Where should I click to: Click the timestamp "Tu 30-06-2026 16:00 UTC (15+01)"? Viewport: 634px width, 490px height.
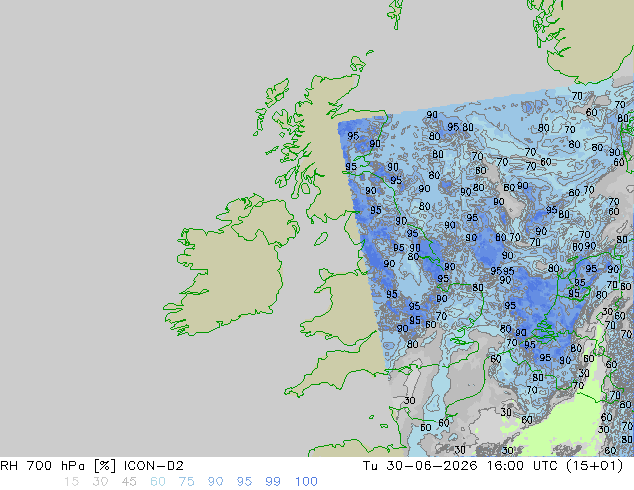[493, 466]
